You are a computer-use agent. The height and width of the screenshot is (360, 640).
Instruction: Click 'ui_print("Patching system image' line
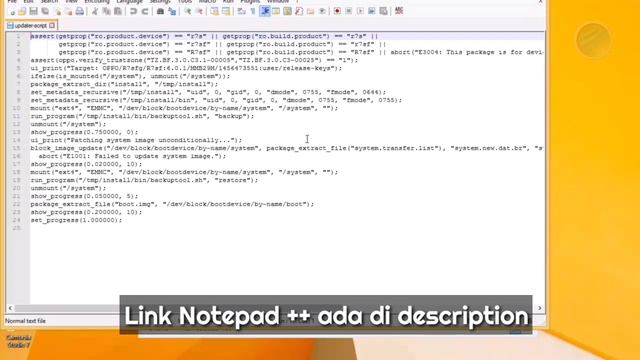point(136,140)
